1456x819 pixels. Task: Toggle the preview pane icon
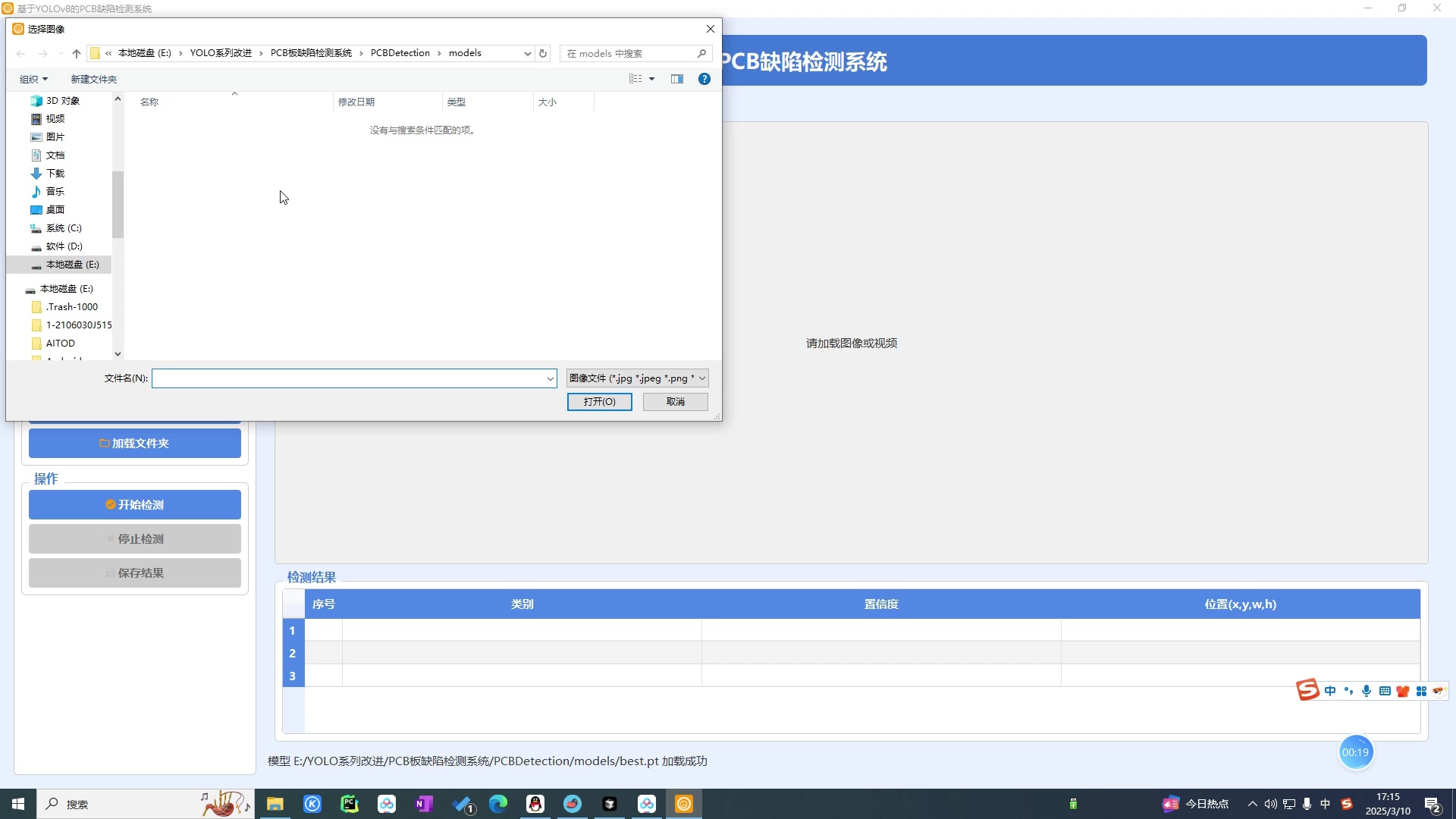tap(677, 79)
